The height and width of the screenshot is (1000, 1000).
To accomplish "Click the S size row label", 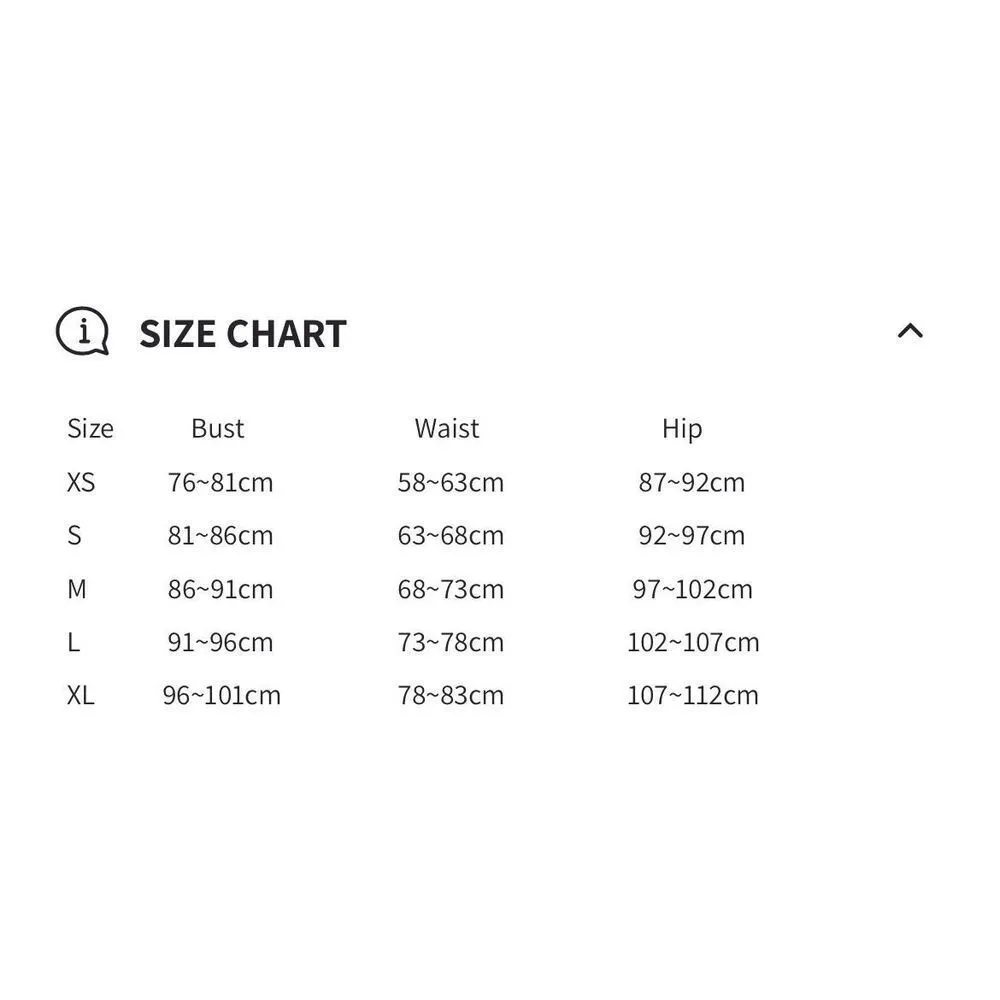I will coord(74,535).
